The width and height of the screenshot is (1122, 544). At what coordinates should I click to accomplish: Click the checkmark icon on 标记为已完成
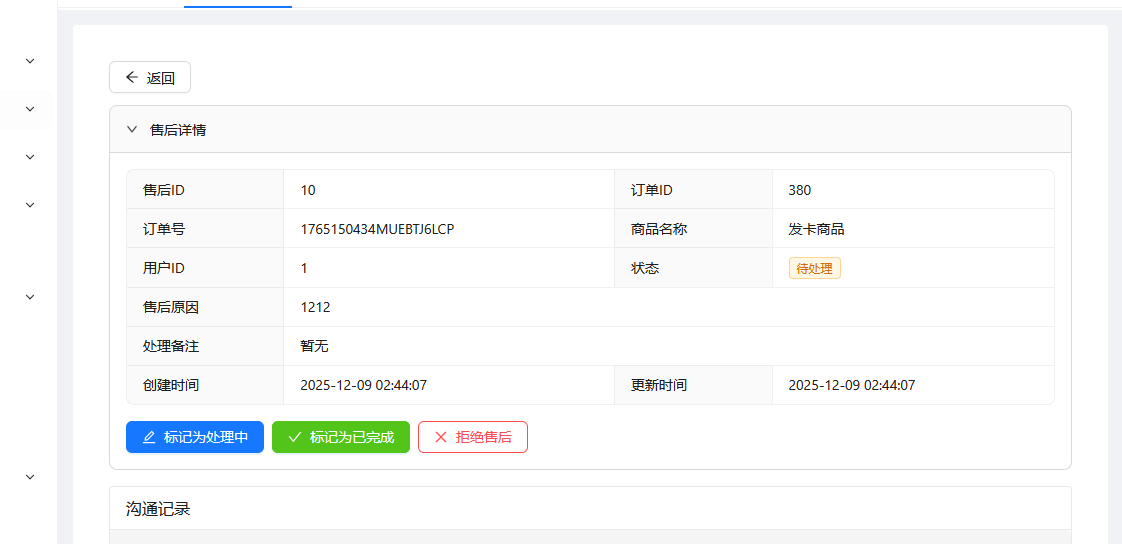point(295,437)
